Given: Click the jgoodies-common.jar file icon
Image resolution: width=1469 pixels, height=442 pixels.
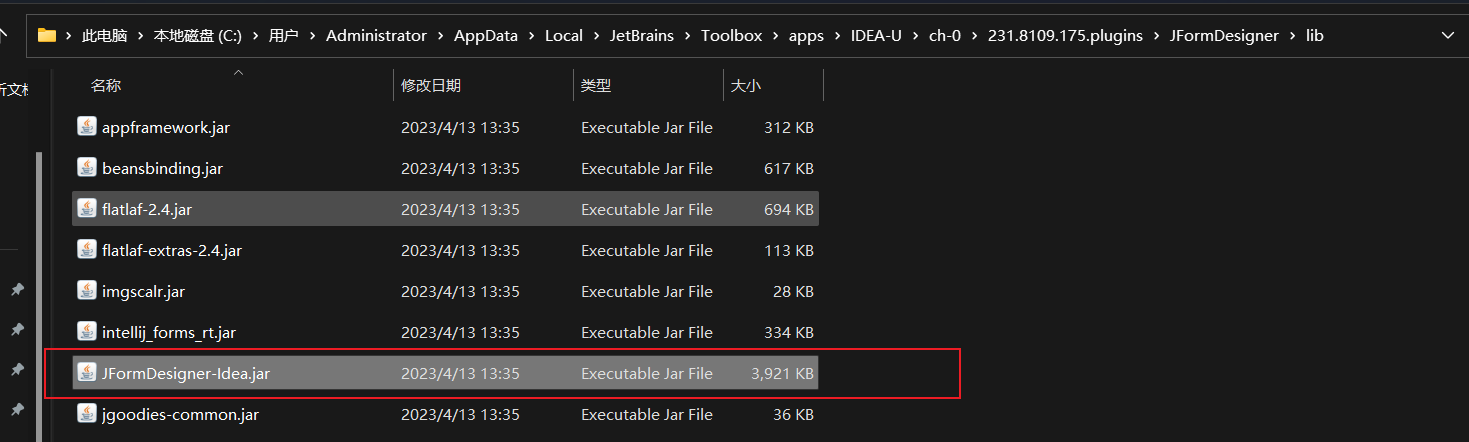Looking at the screenshot, I should pyautogui.click(x=87, y=414).
